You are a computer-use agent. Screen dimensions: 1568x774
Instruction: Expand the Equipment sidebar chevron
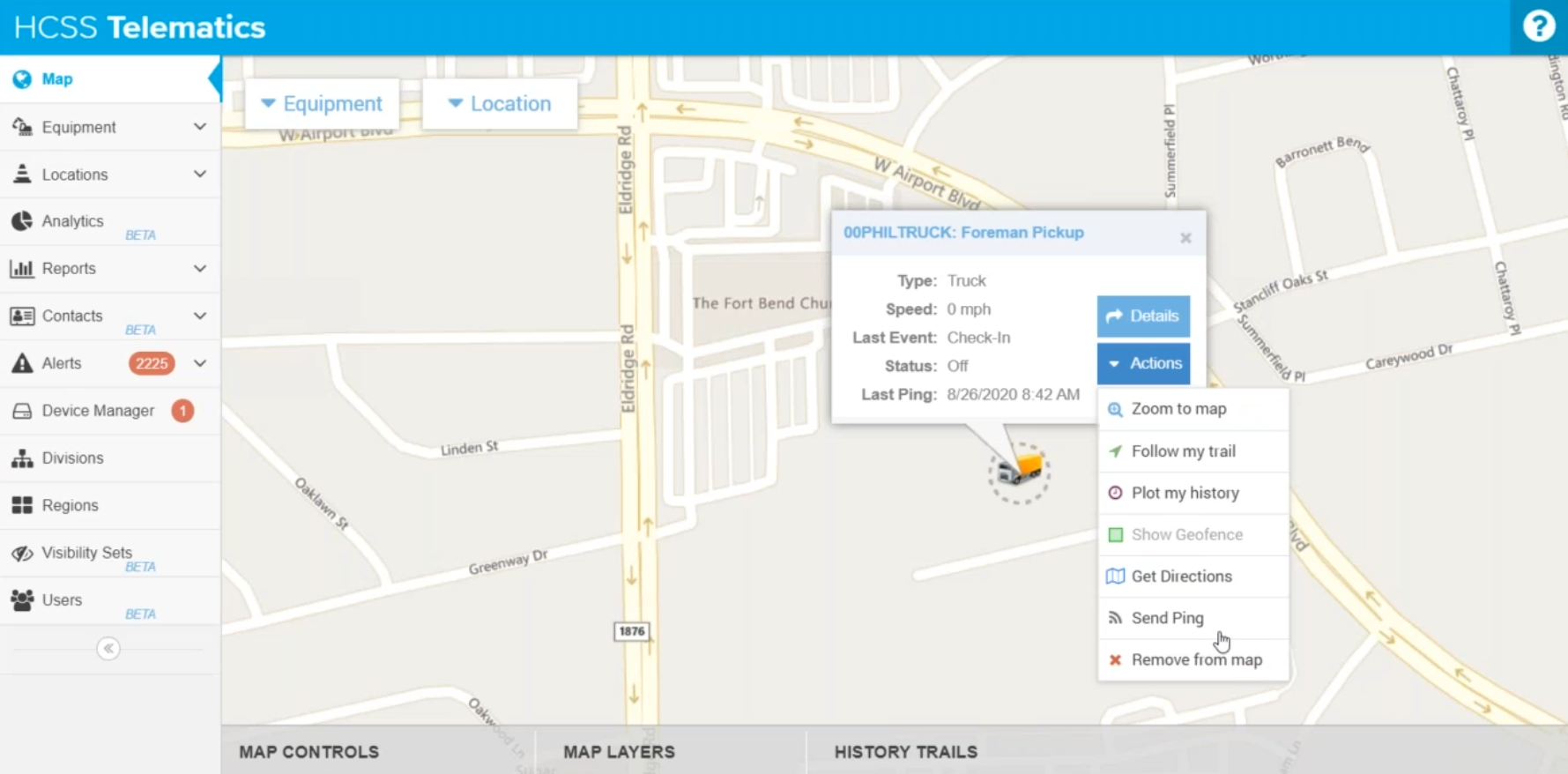tap(200, 127)
